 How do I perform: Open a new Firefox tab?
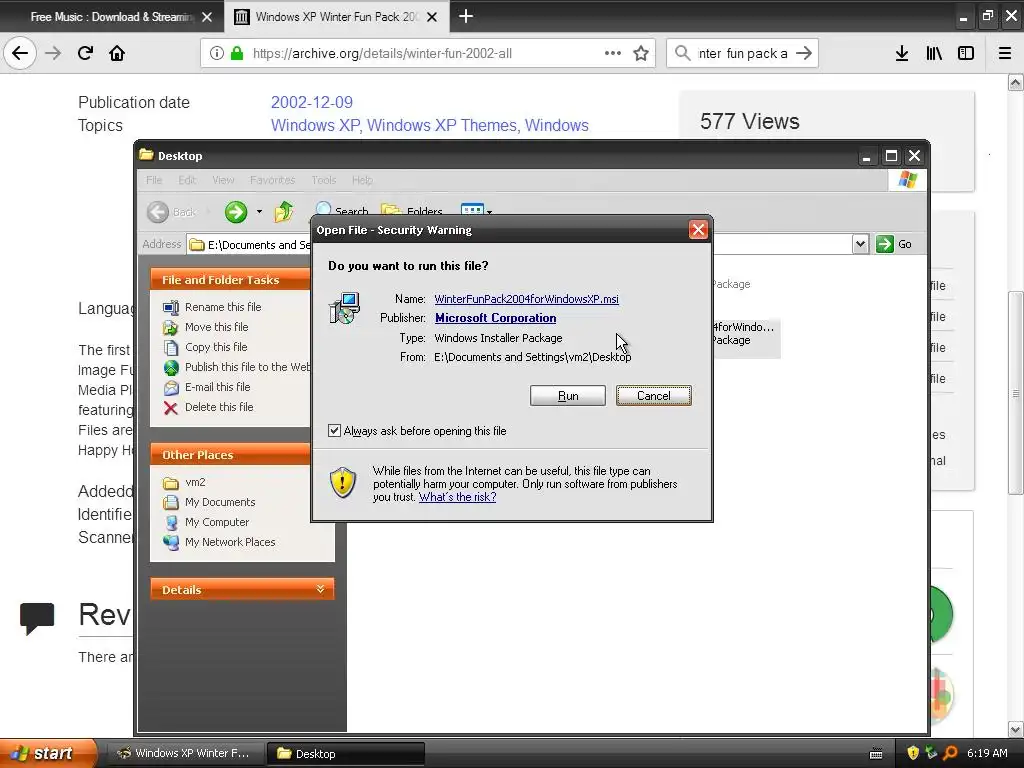pos(466,16)
